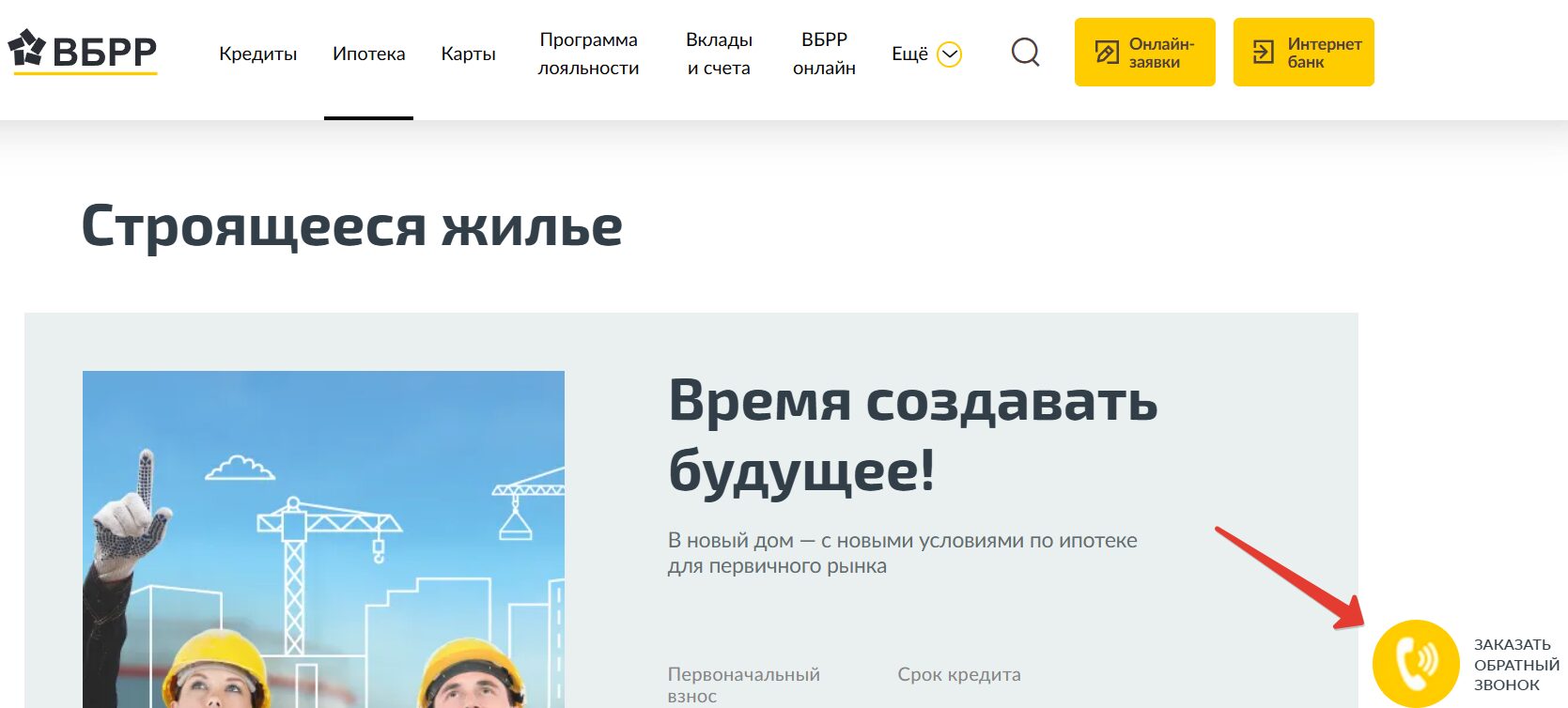Viewport: 1568px width, 708px height.
Task: Click the ВБРР logo to go home
Action: [83, 52]
